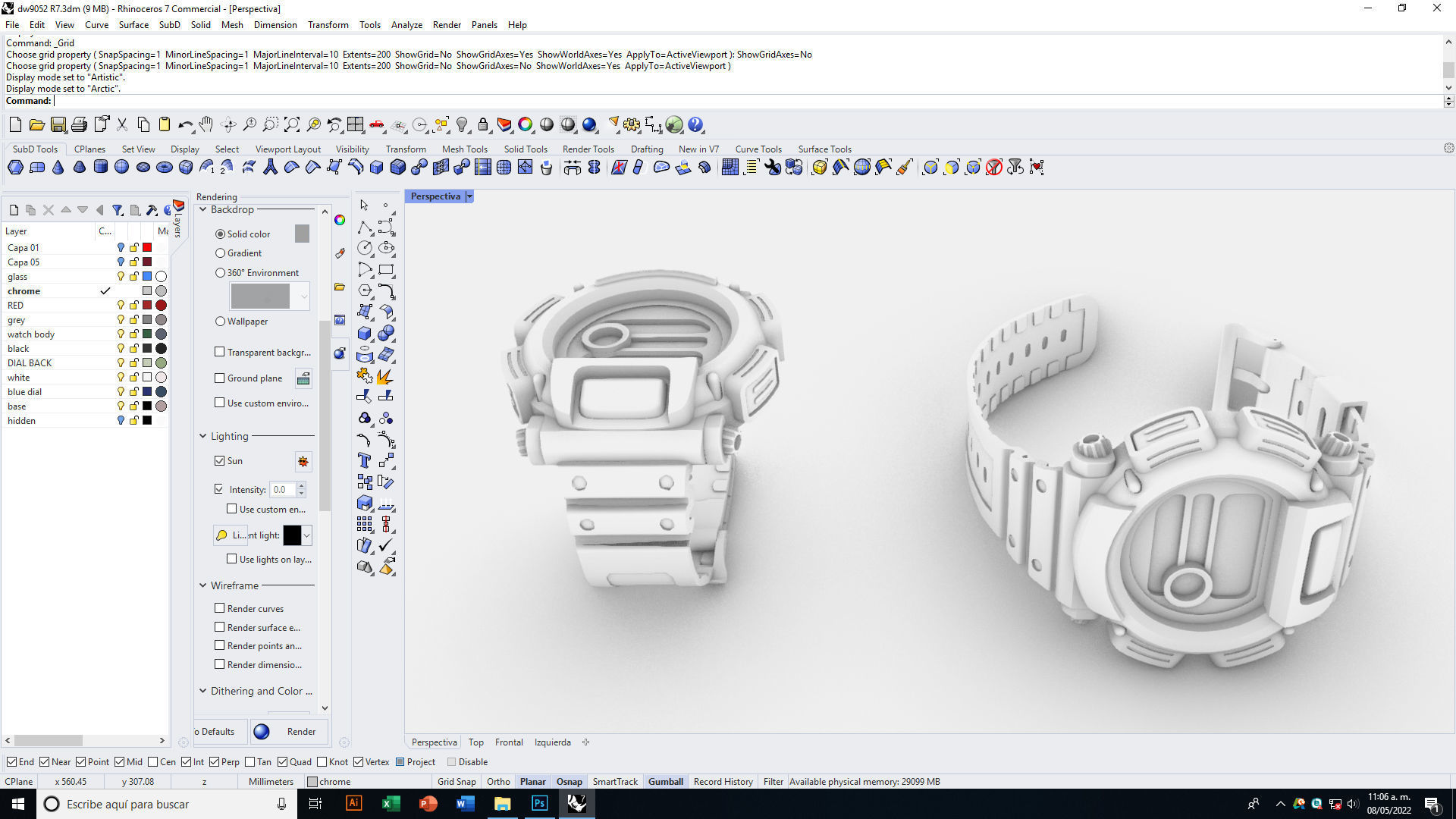The width and height of the screenshot is (1456, 819).
Task: Open the 360° environment preview dropdown
Action: (x=304, y=297)
